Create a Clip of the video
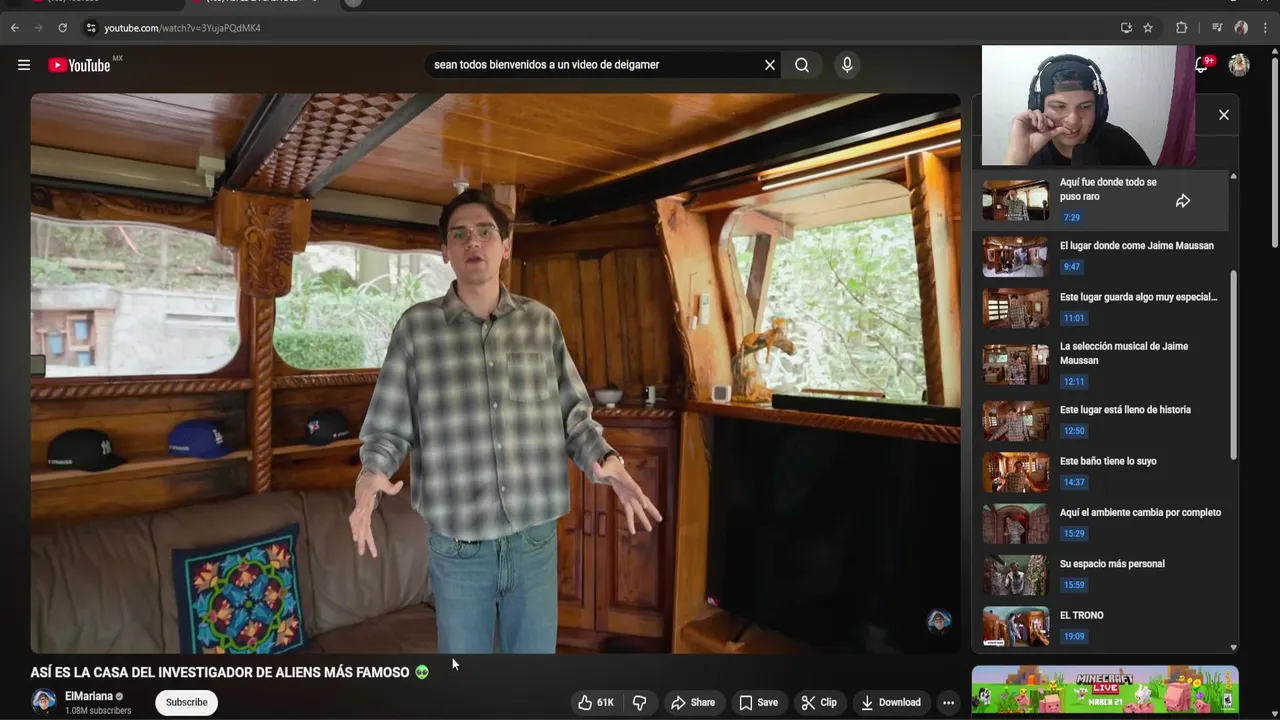Screen dimensions: 1280x720 pos(819,702)
